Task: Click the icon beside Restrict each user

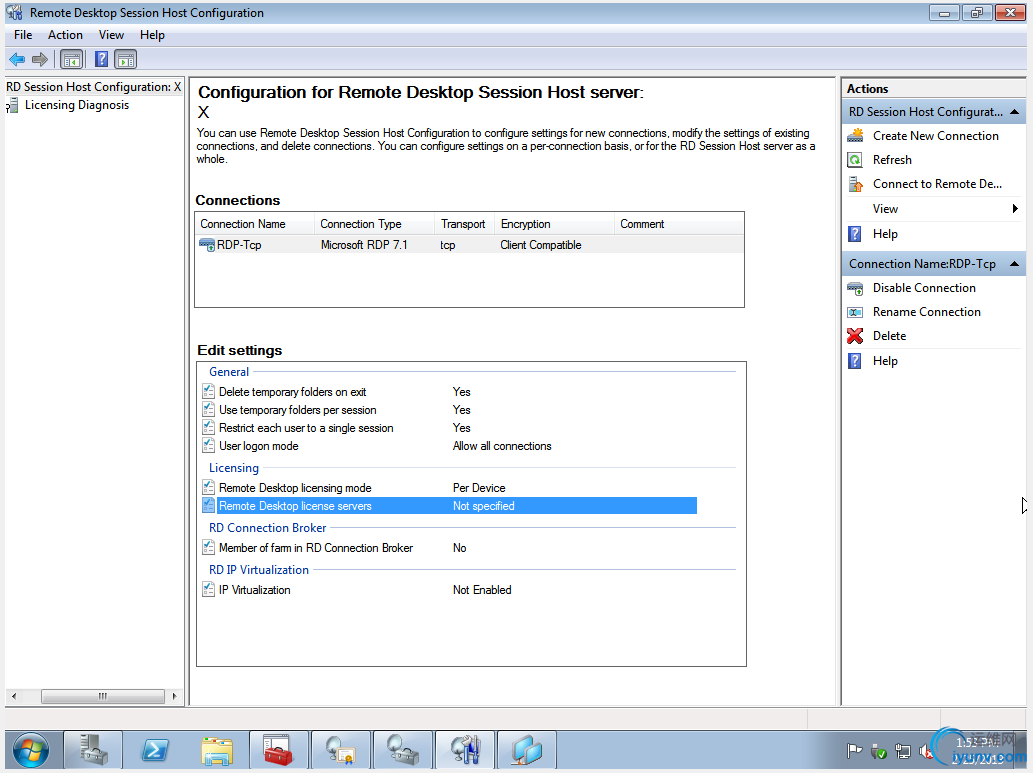Action: click(x=208, y=428)
